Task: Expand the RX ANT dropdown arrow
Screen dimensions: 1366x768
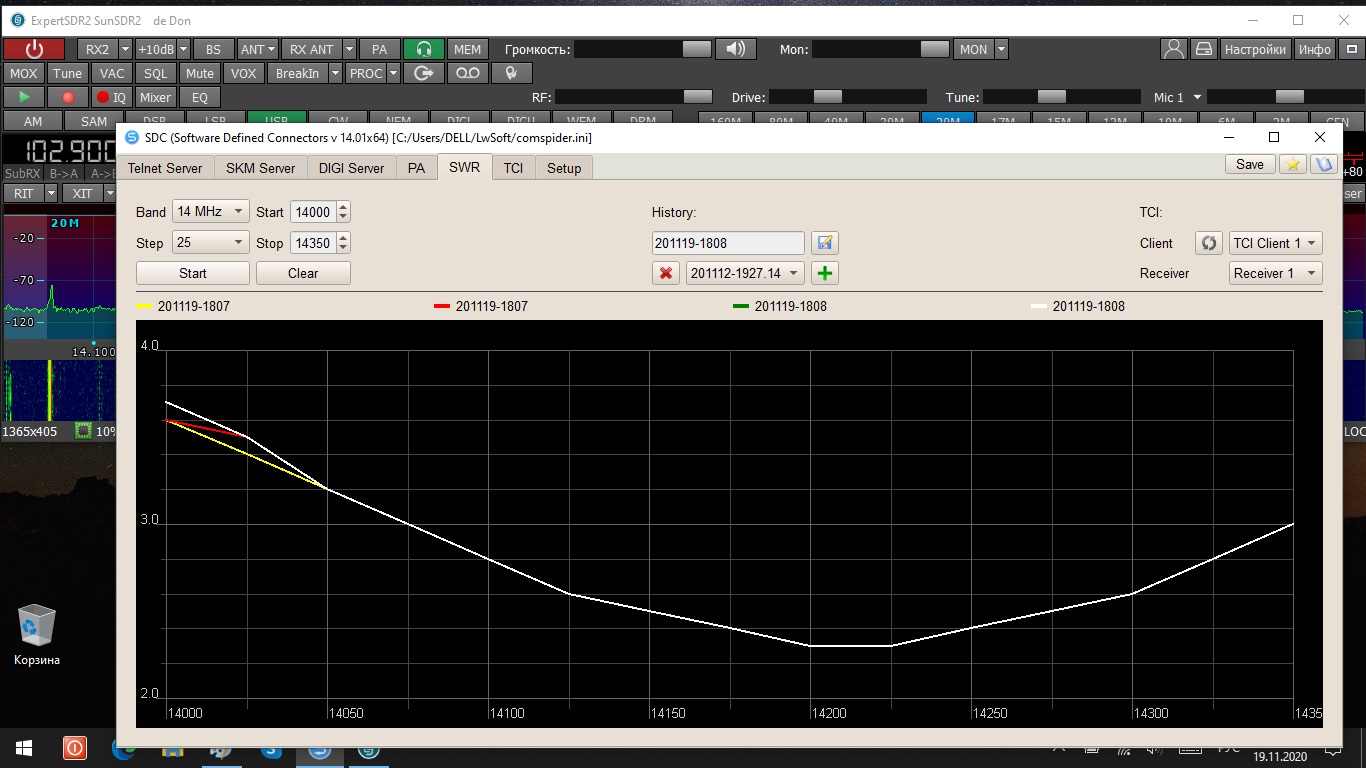Action: (x=349, y=49)
